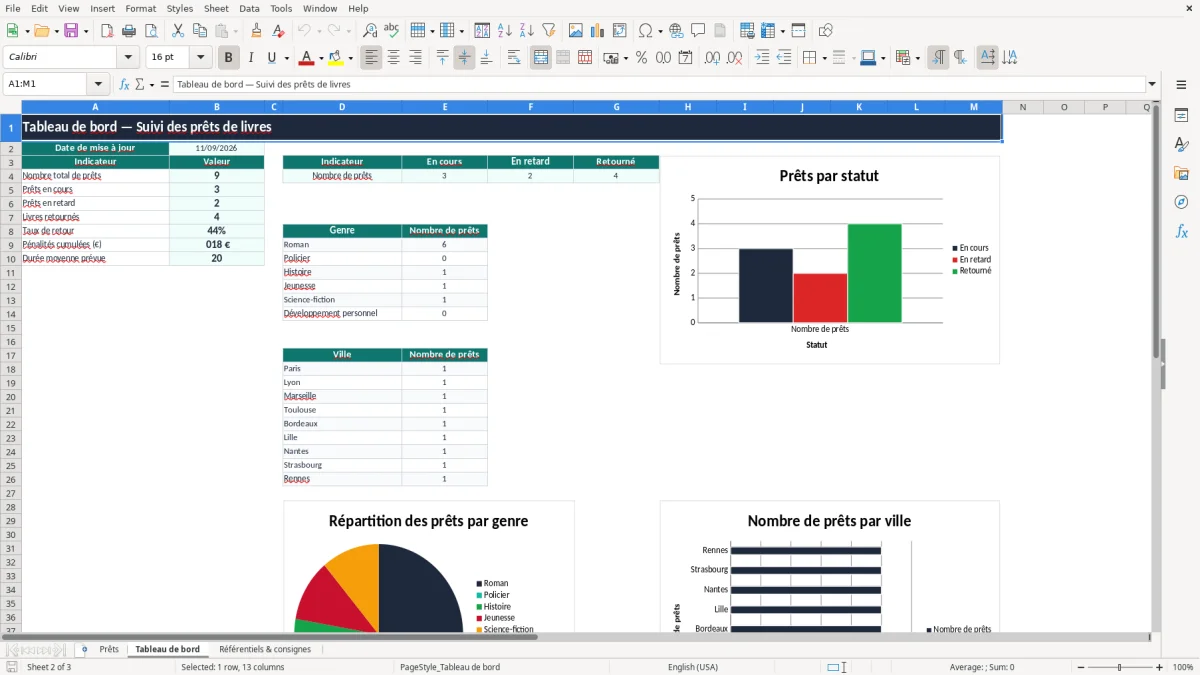Expand the Name Box dropdown

coord(98,84)
